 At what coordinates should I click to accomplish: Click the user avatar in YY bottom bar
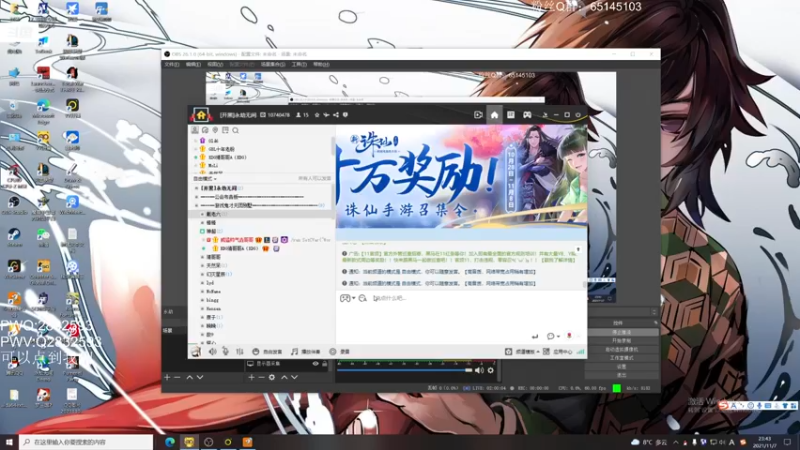click(196, 351)
